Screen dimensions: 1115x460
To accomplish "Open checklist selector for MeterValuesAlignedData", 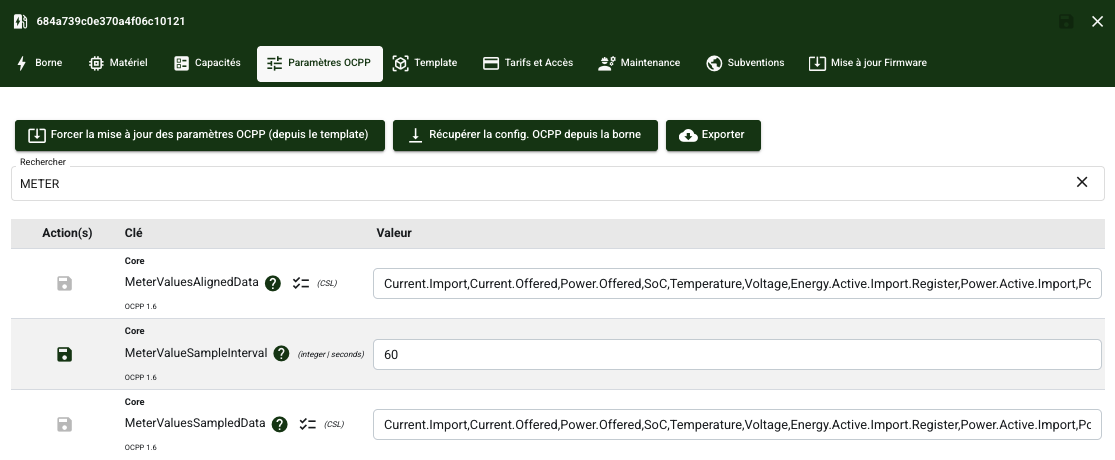I will (300, 283).
